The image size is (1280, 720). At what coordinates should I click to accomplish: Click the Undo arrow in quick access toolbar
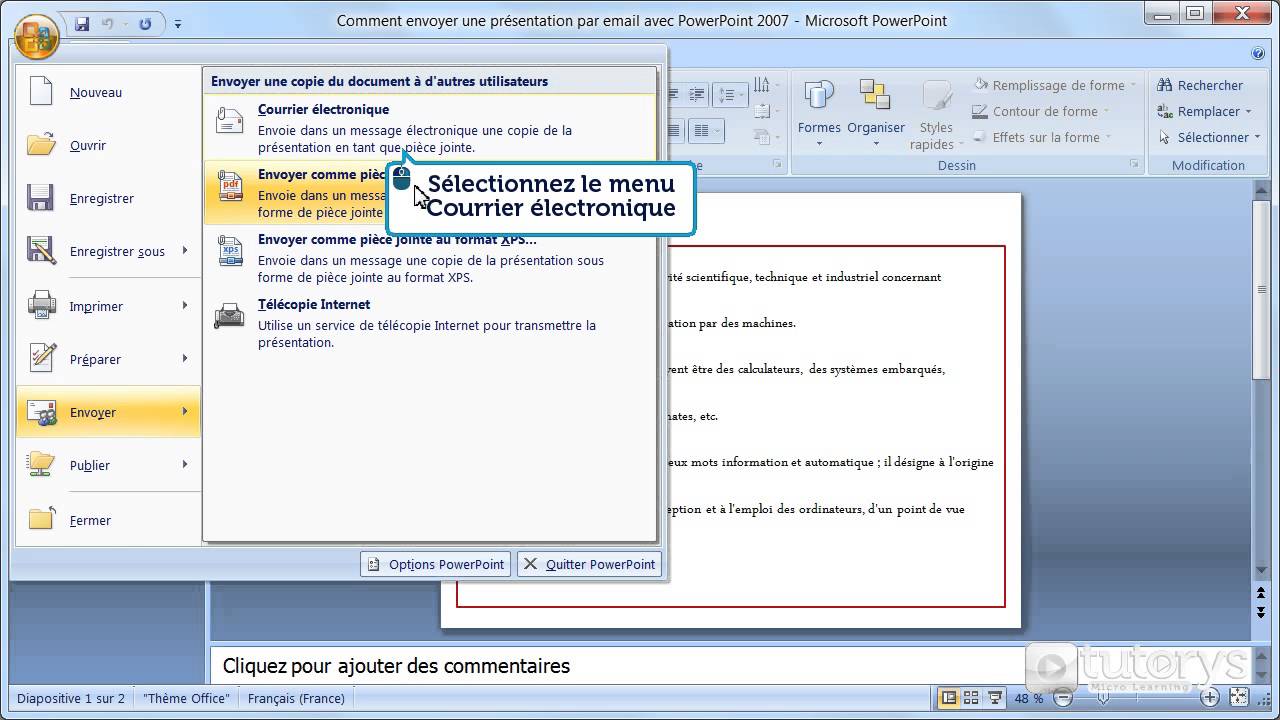tap(108, 23)
